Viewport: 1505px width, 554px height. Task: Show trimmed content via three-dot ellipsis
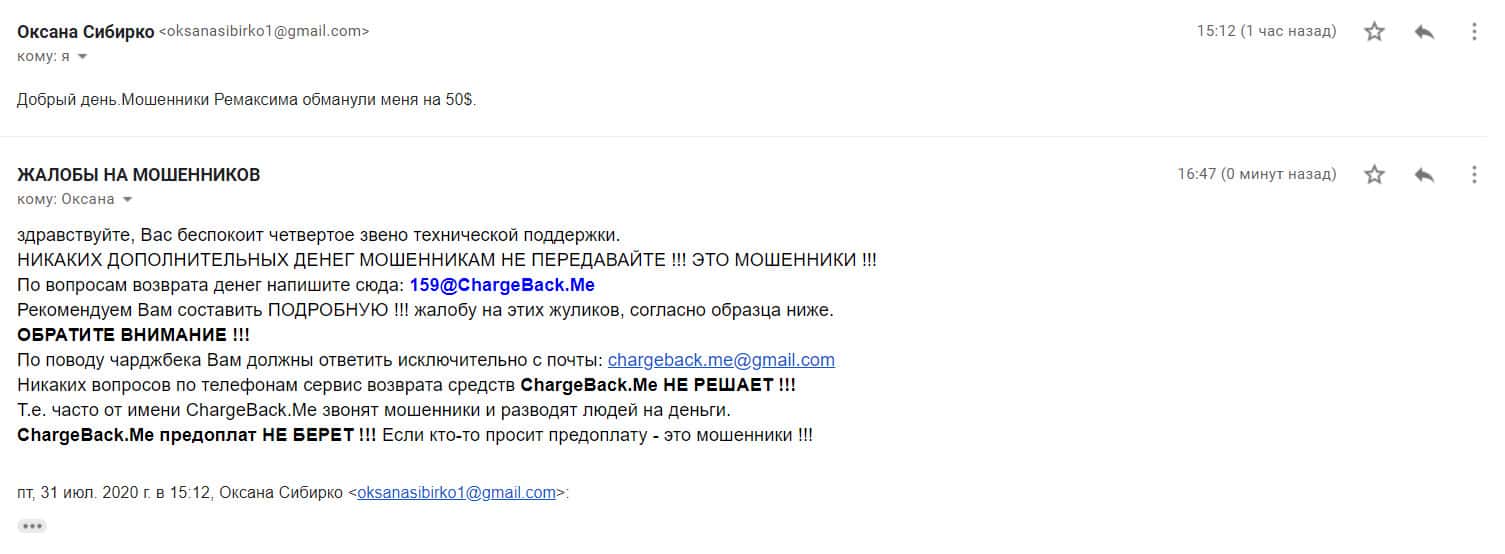32,525
